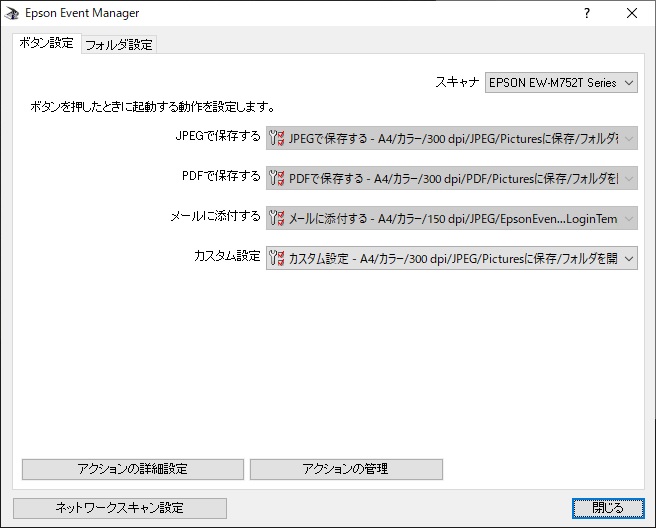Expand the カスタム設定 action dropdown arrow
This screenshot has height=528, width=656.
tap(629, 258)
